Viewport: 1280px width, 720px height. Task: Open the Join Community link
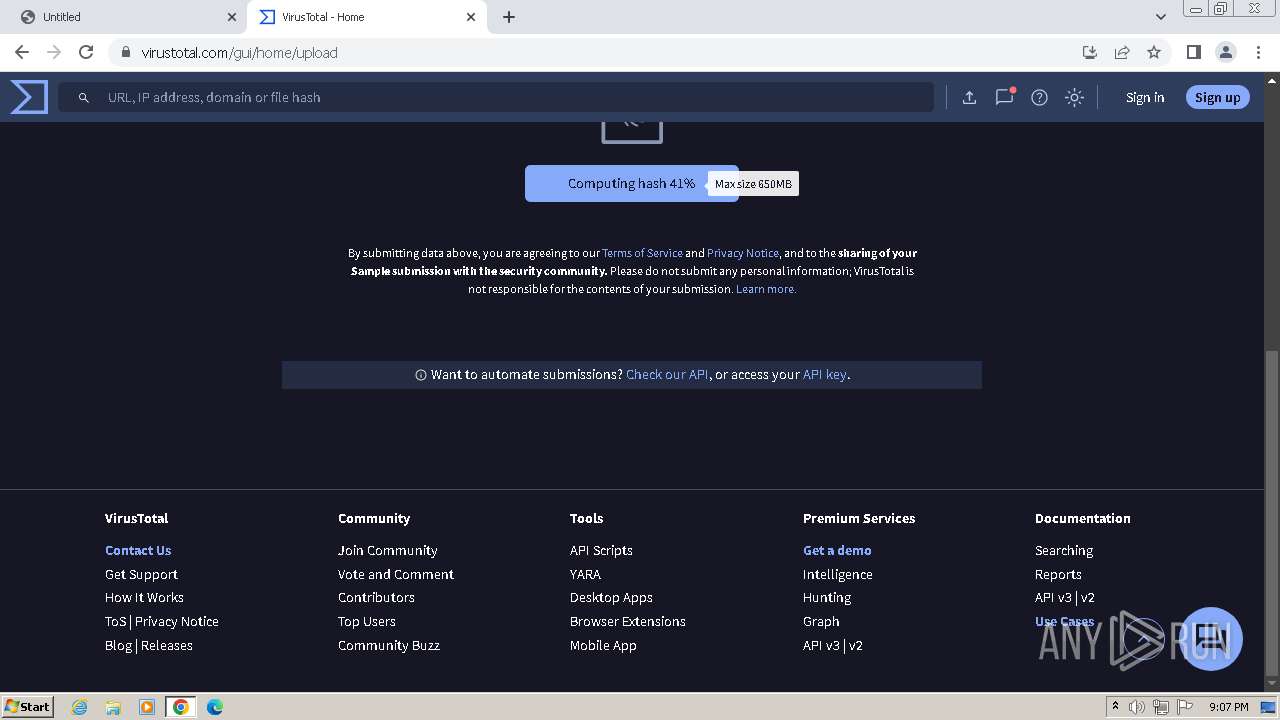tap(387, 550)
